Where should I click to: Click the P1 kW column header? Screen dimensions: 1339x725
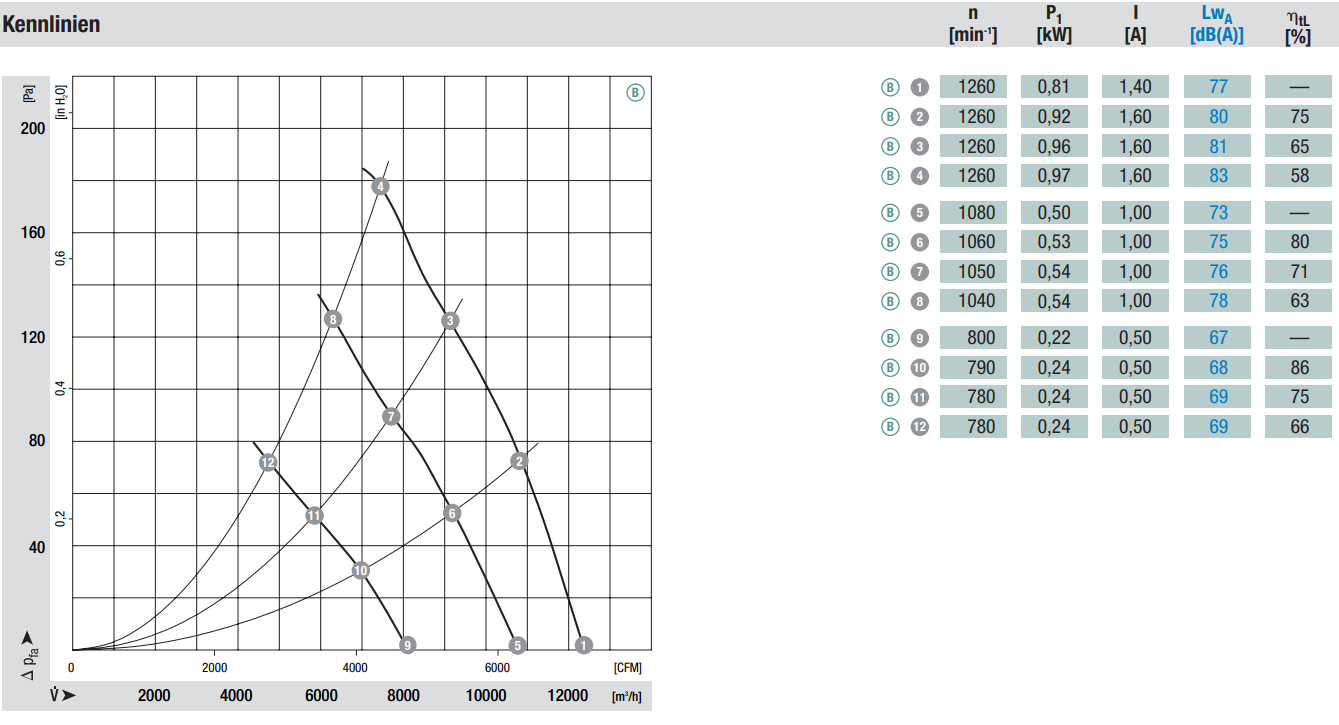pos(1054,24)
